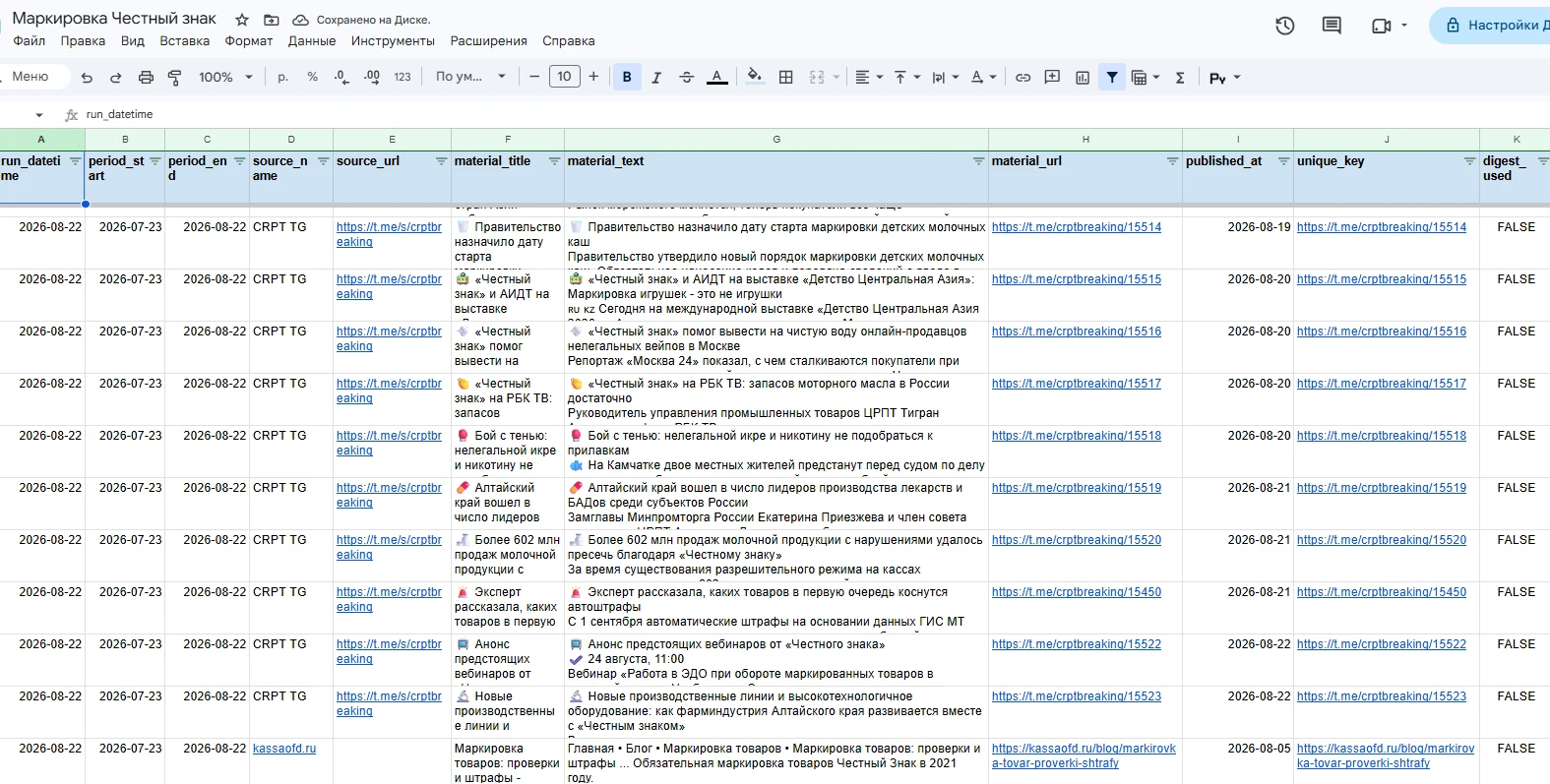Open the fill color picker

click(x=755, y=77)
